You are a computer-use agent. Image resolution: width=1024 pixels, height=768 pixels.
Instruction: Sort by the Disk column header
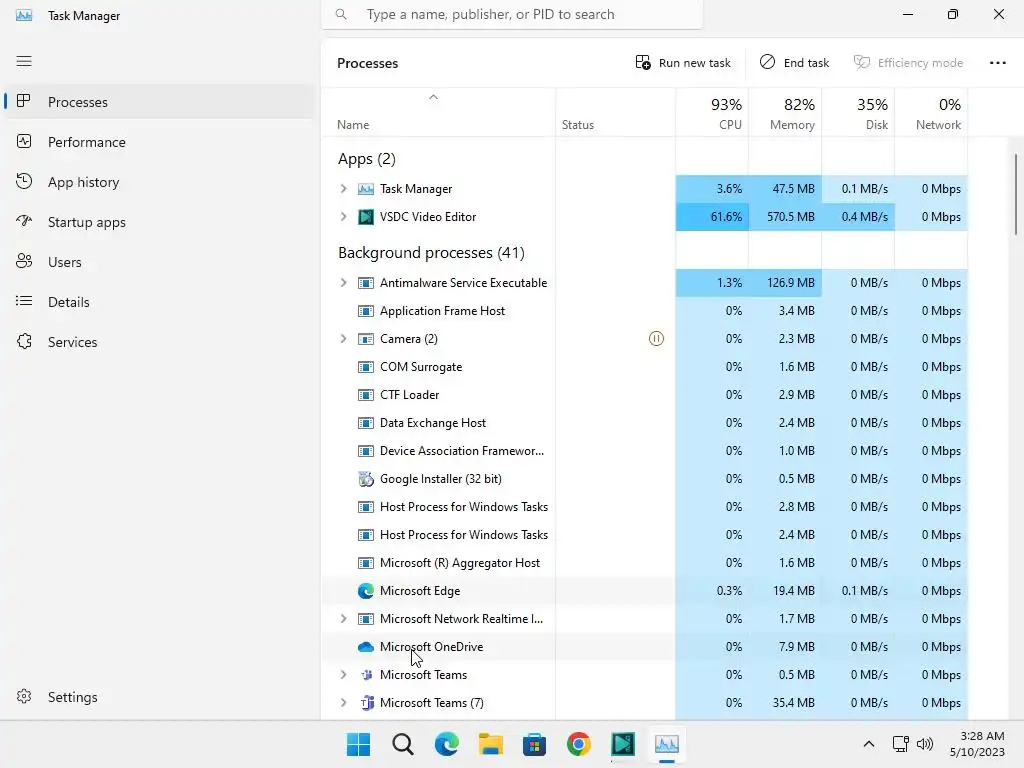pos(858,113)
